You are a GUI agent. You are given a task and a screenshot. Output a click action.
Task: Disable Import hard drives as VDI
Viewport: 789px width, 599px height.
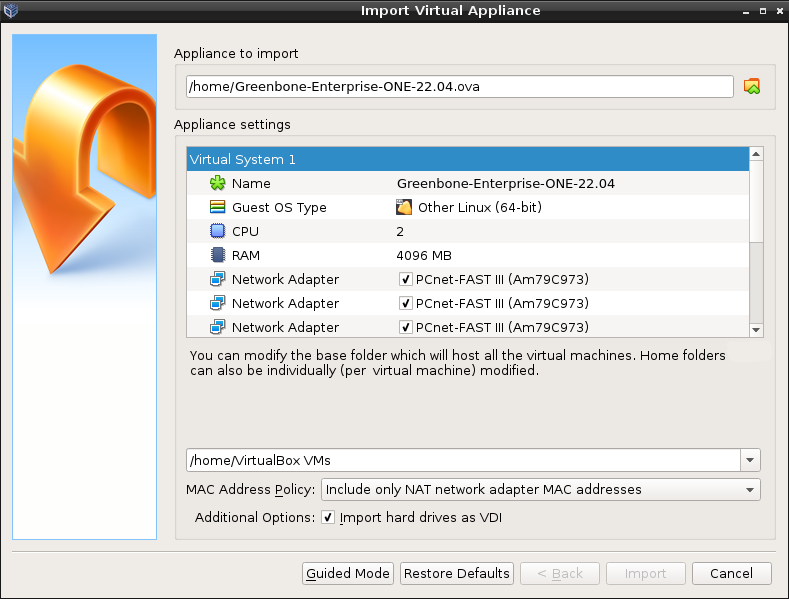pos(327,518)
